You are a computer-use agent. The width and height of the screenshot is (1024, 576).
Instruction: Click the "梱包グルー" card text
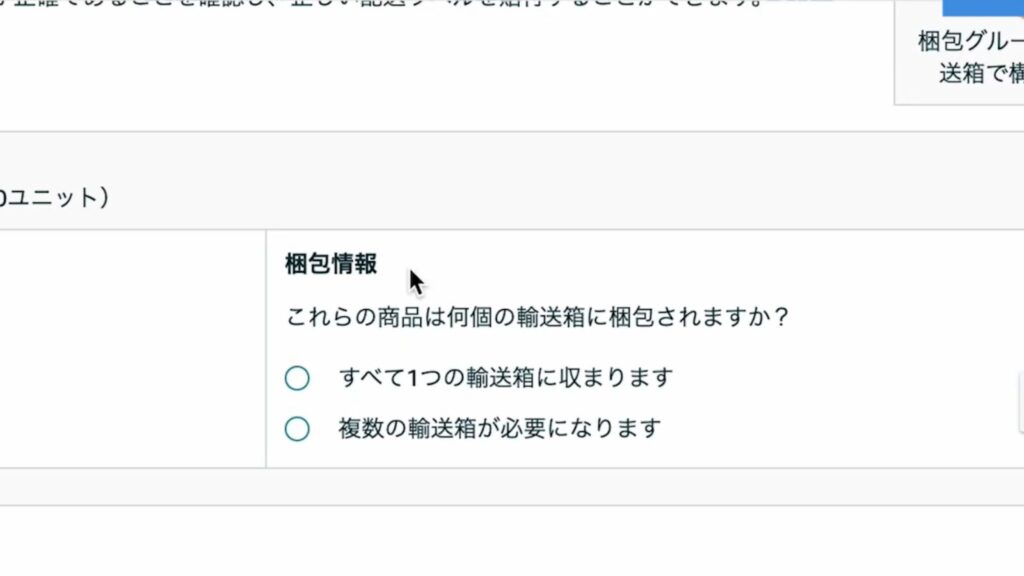pos(970,43)
